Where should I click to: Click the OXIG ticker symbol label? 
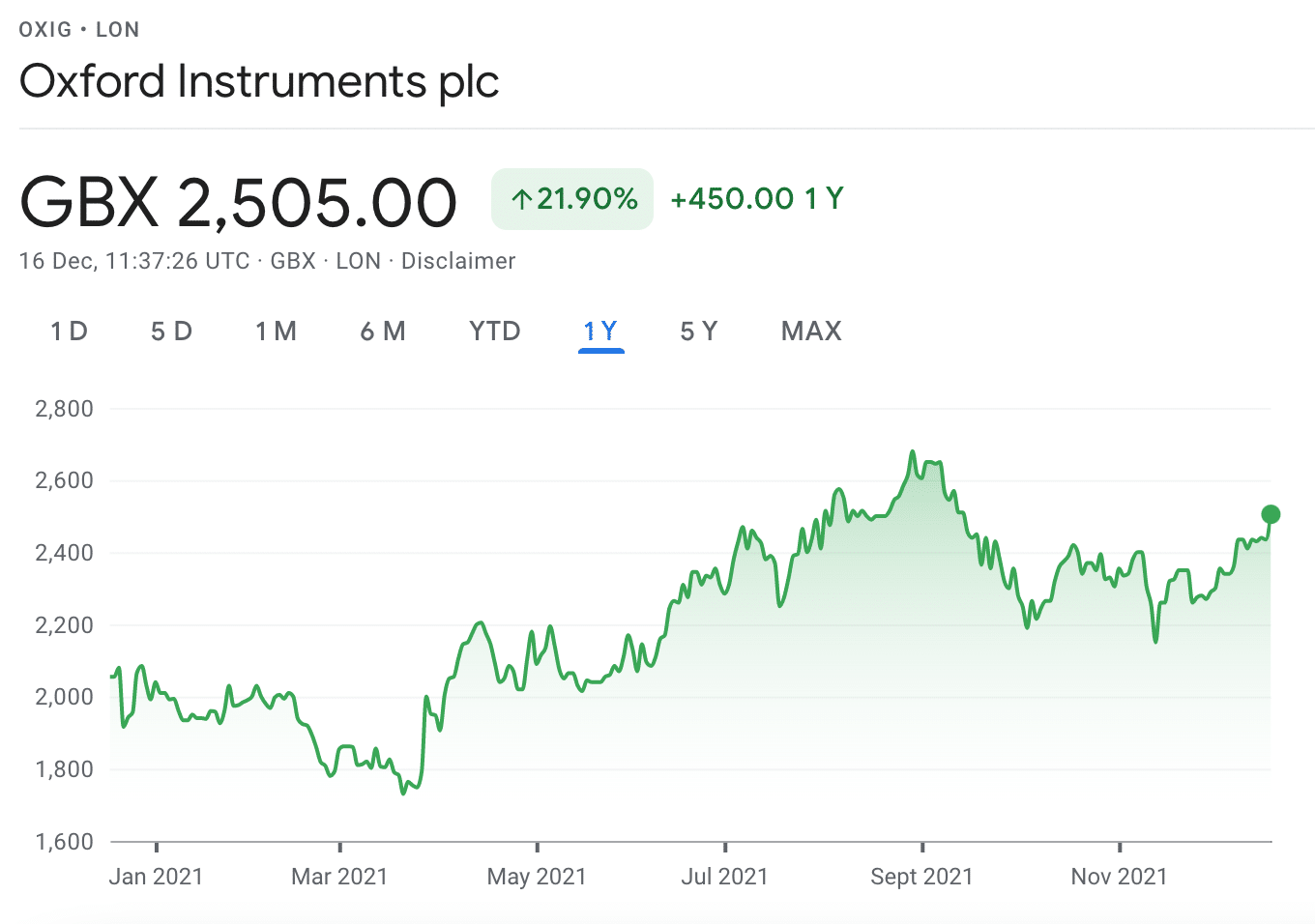click(x=45, y=30)
